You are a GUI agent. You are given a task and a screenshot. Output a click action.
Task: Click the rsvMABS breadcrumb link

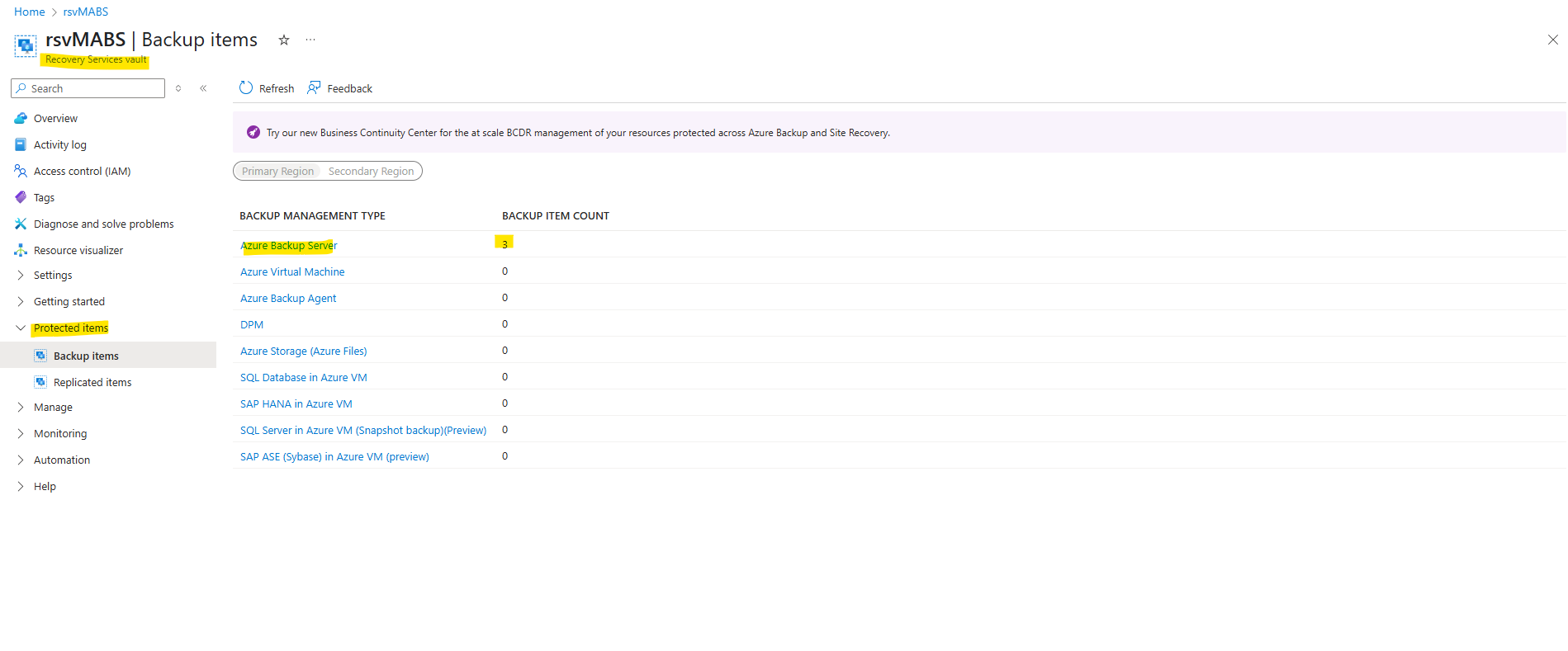(86, 12)
